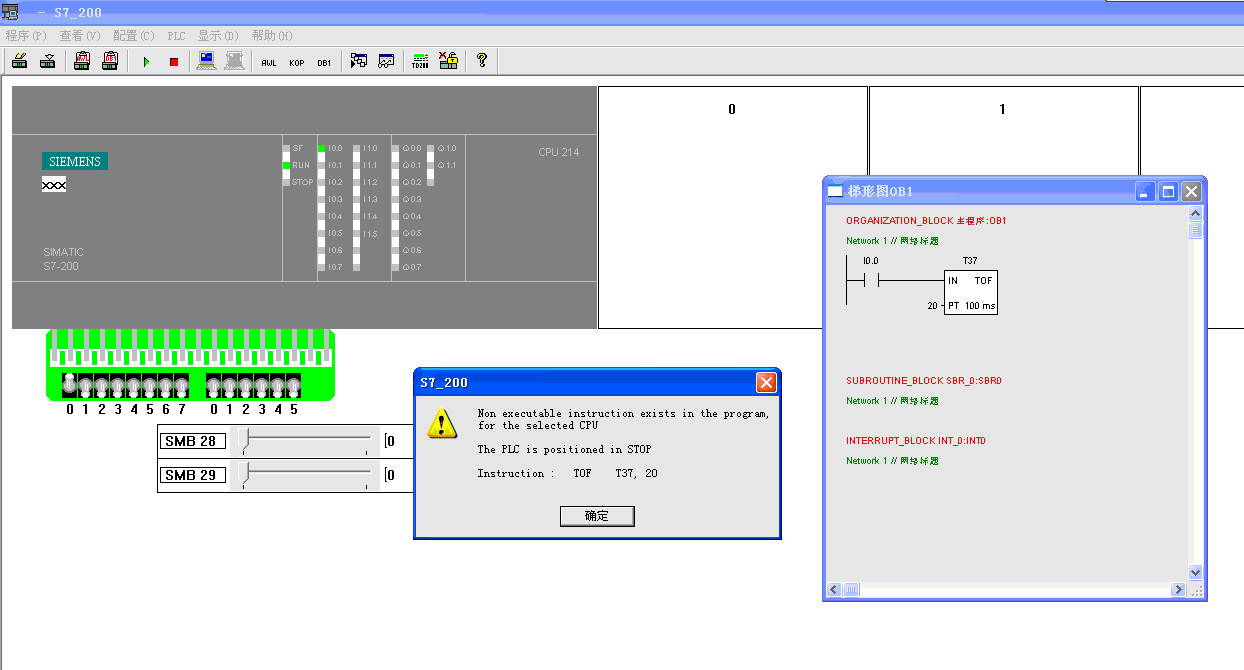
Task: Open the AWL statement list view
Action: click(269, 62)
